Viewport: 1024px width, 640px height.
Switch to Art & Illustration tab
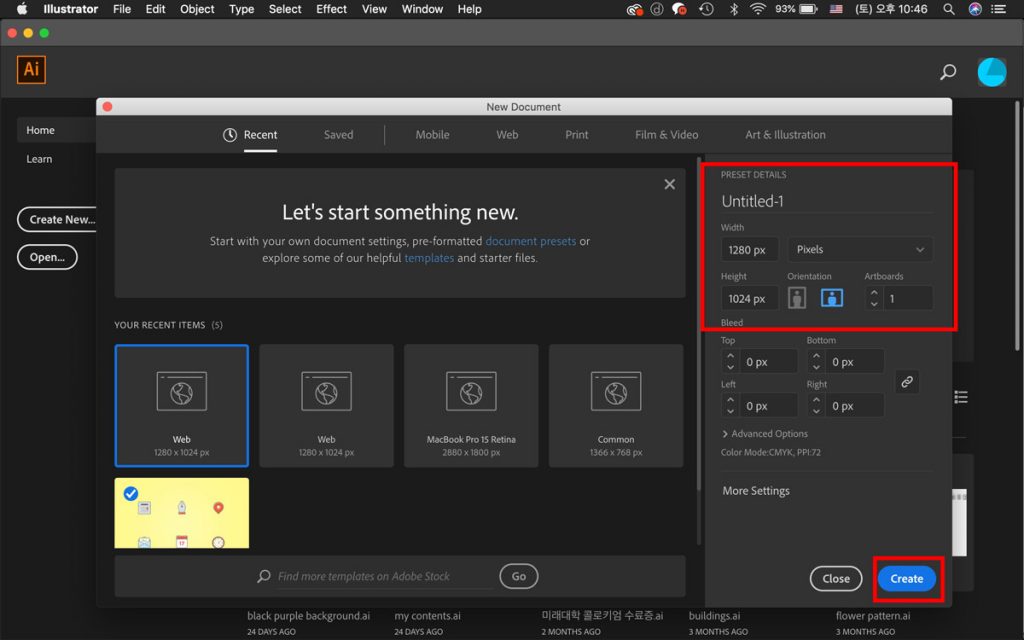pyautogui.click(x=785, y=135)
